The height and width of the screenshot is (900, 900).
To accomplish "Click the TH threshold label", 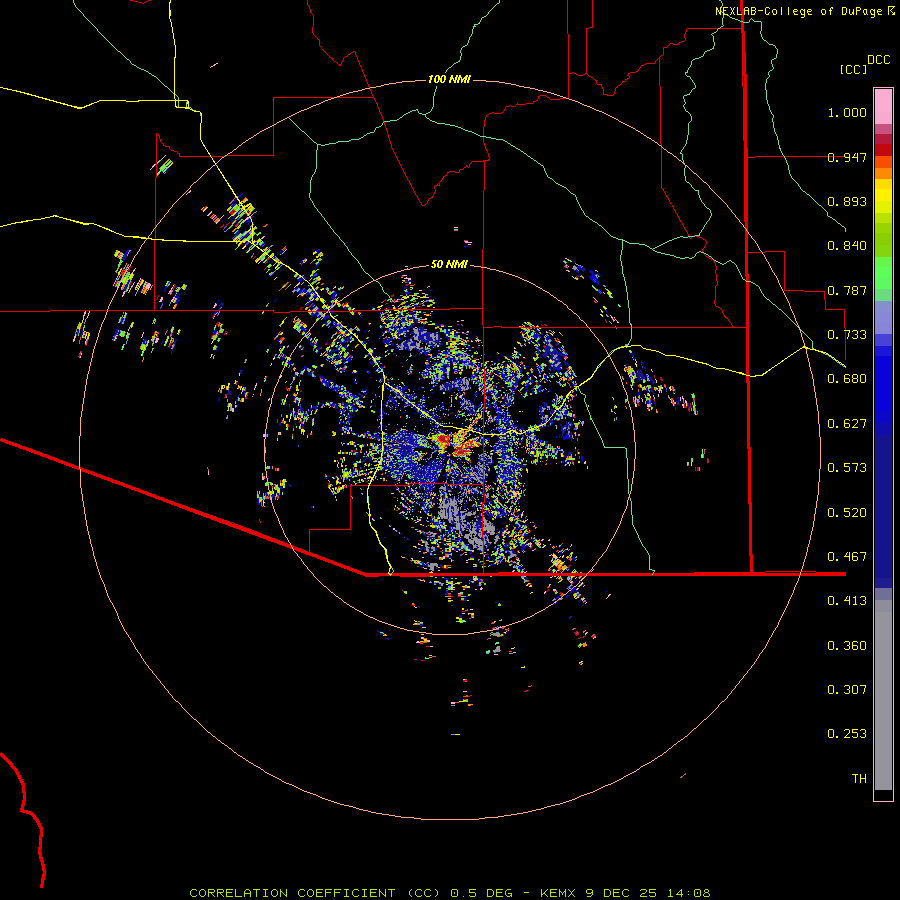I will click(859, 779).
